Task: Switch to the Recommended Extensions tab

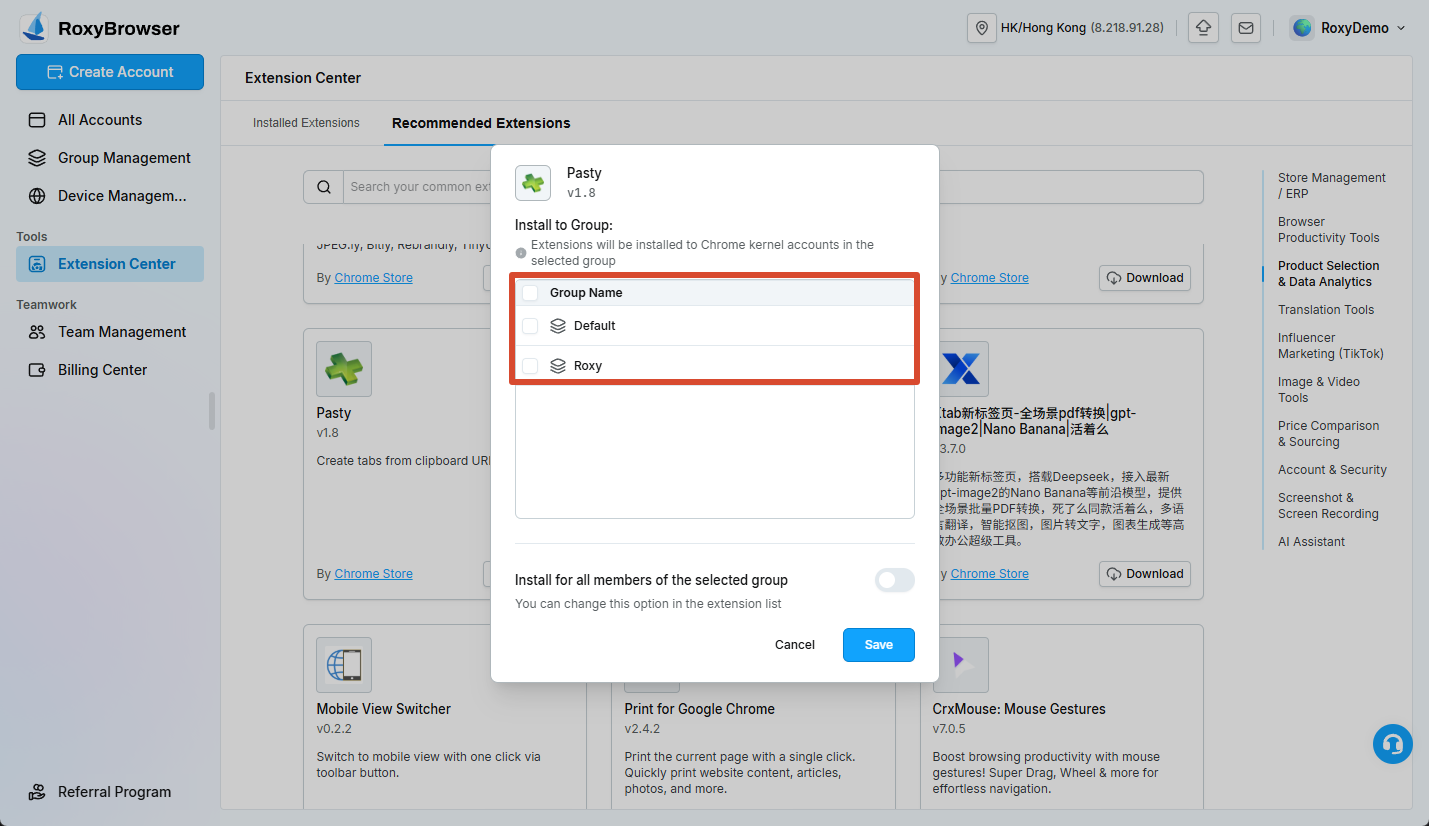Action: tap(481, 123)
